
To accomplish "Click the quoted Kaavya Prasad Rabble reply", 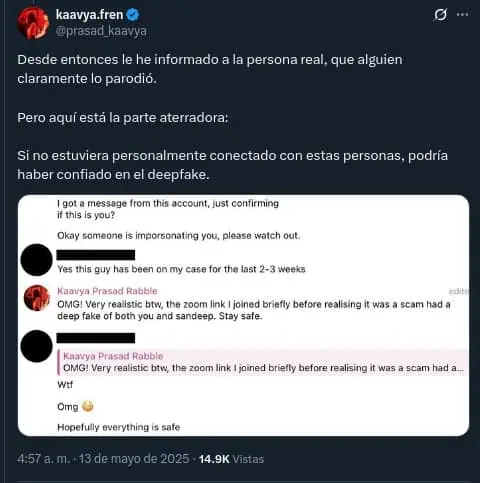I will coord(263,362).
